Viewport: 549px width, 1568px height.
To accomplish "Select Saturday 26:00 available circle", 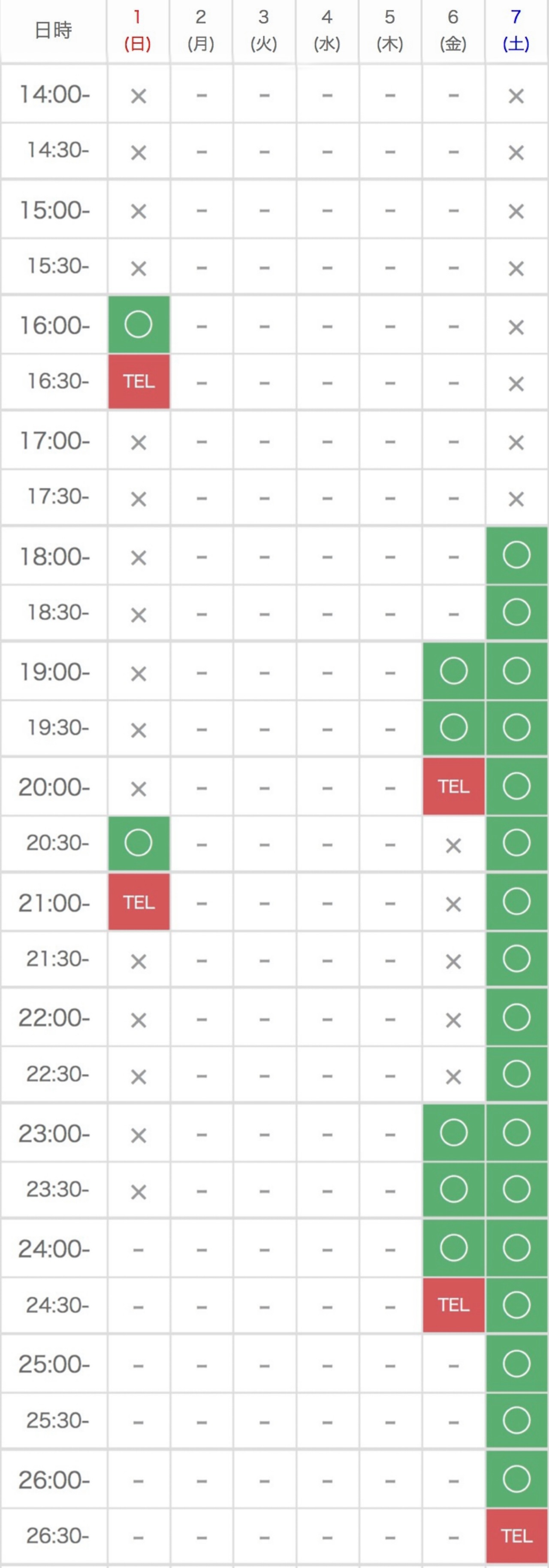I will [517, 1478].
